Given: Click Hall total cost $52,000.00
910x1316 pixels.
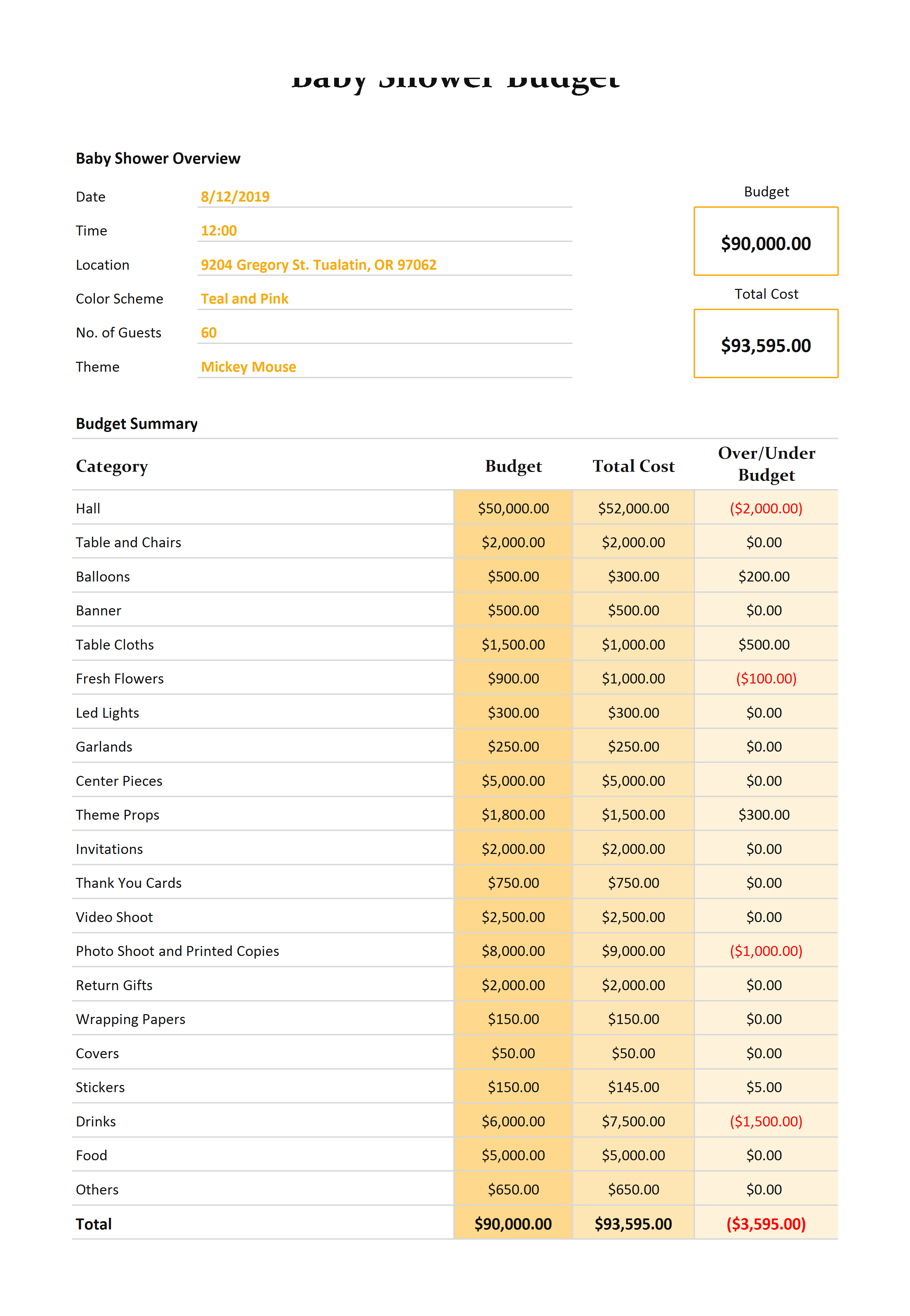Looking at the screenshot, I should pyautogui.click(x=633, y=508).
